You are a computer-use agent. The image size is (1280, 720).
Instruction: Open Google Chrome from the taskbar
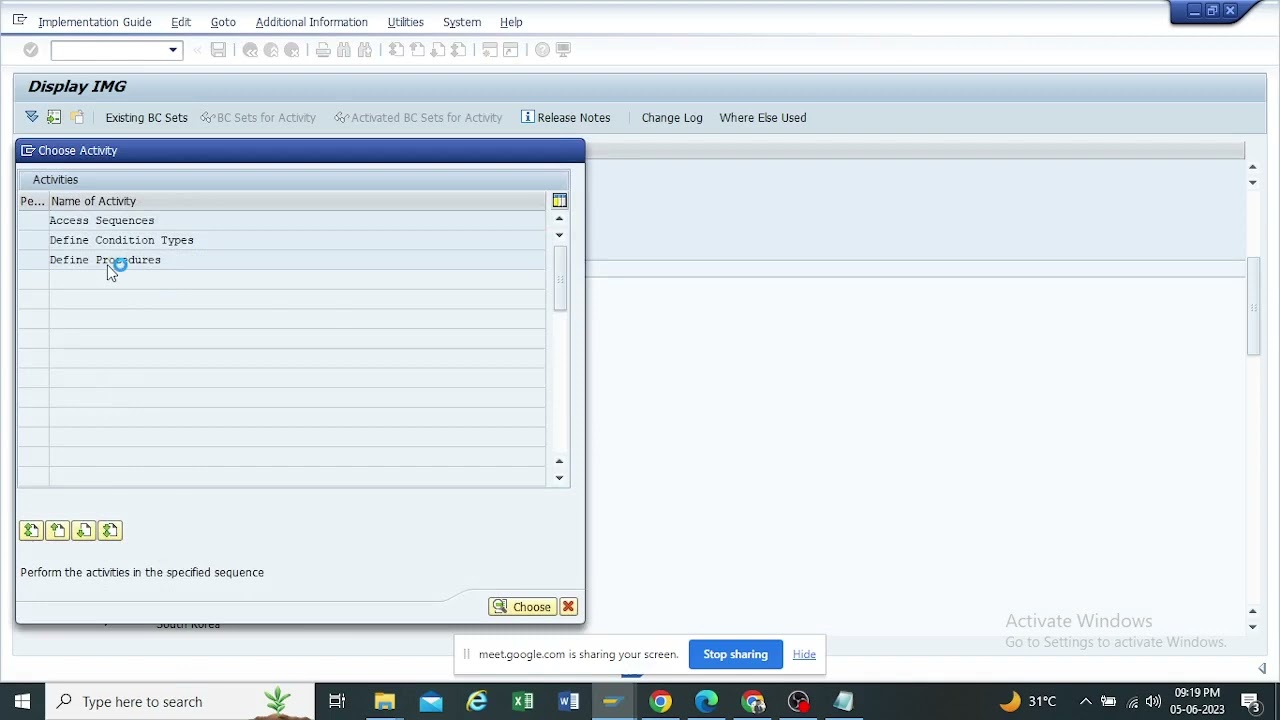coord(661,701)
